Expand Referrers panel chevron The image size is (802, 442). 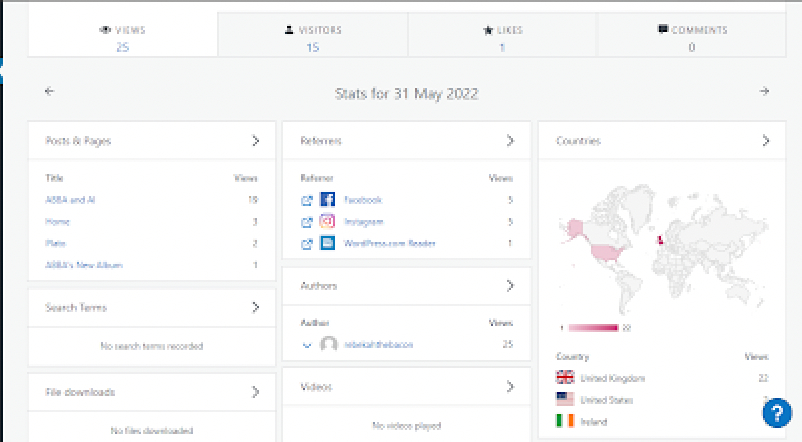pos(510,141)
